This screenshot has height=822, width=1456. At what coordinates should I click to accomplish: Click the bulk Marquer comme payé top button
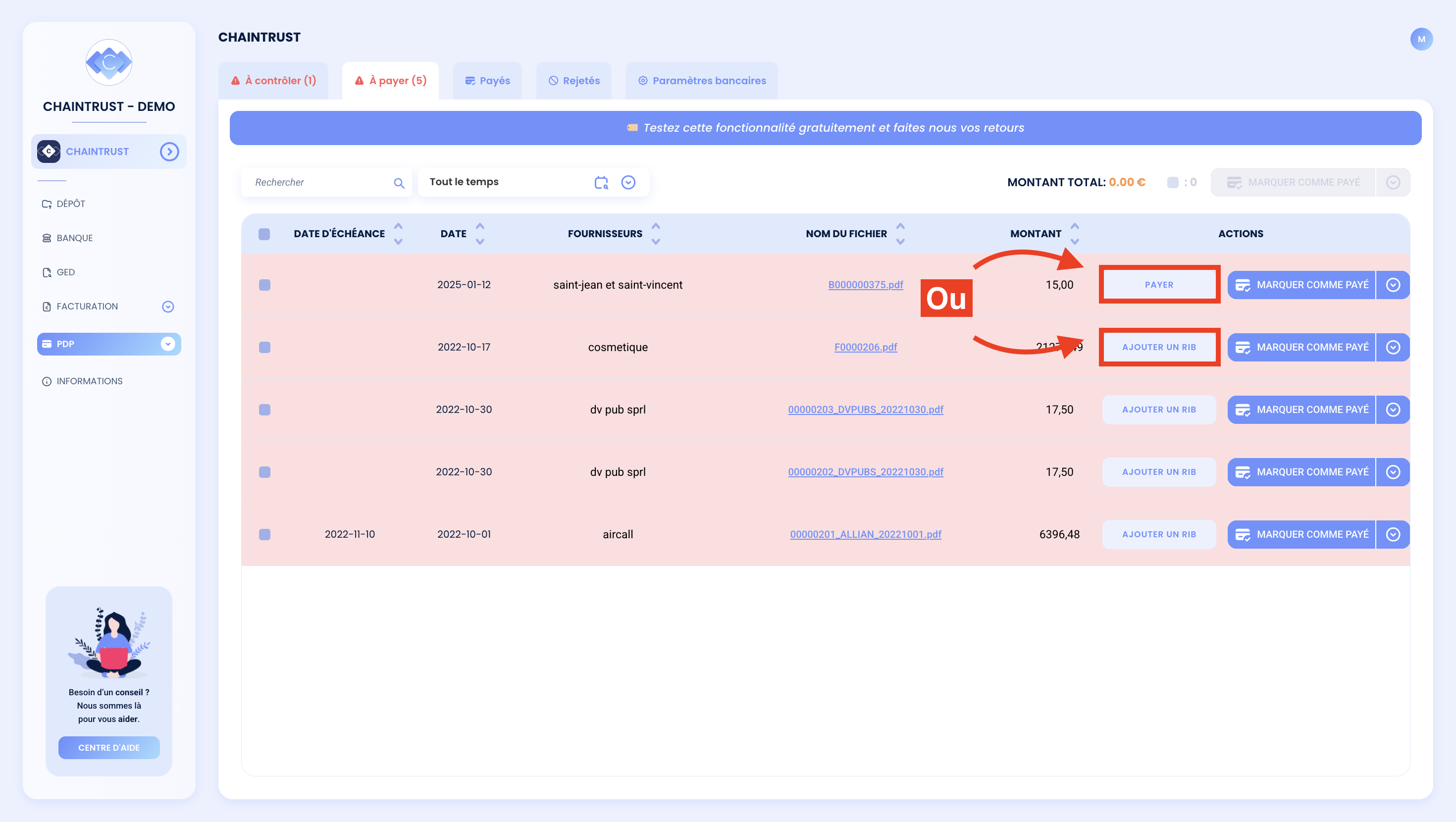point(1293,182)
